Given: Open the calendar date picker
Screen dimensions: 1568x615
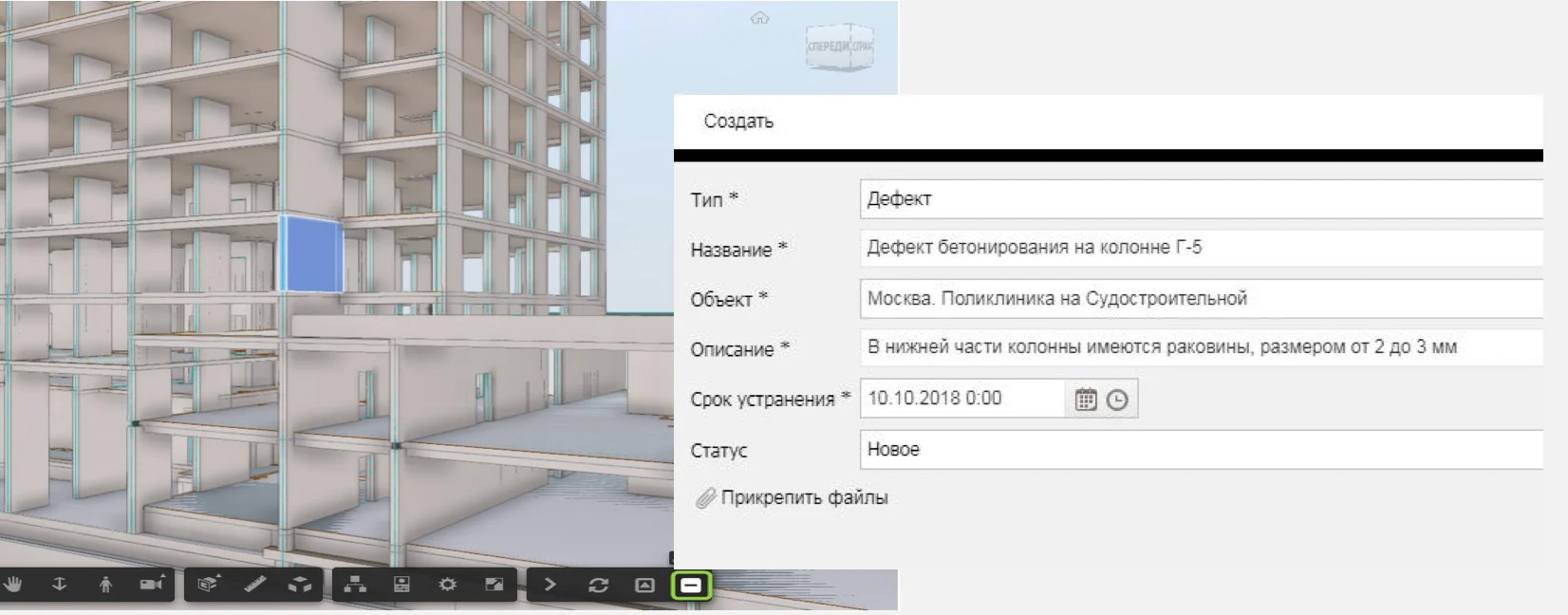Looking at the screenshot, I should 1086,400.
